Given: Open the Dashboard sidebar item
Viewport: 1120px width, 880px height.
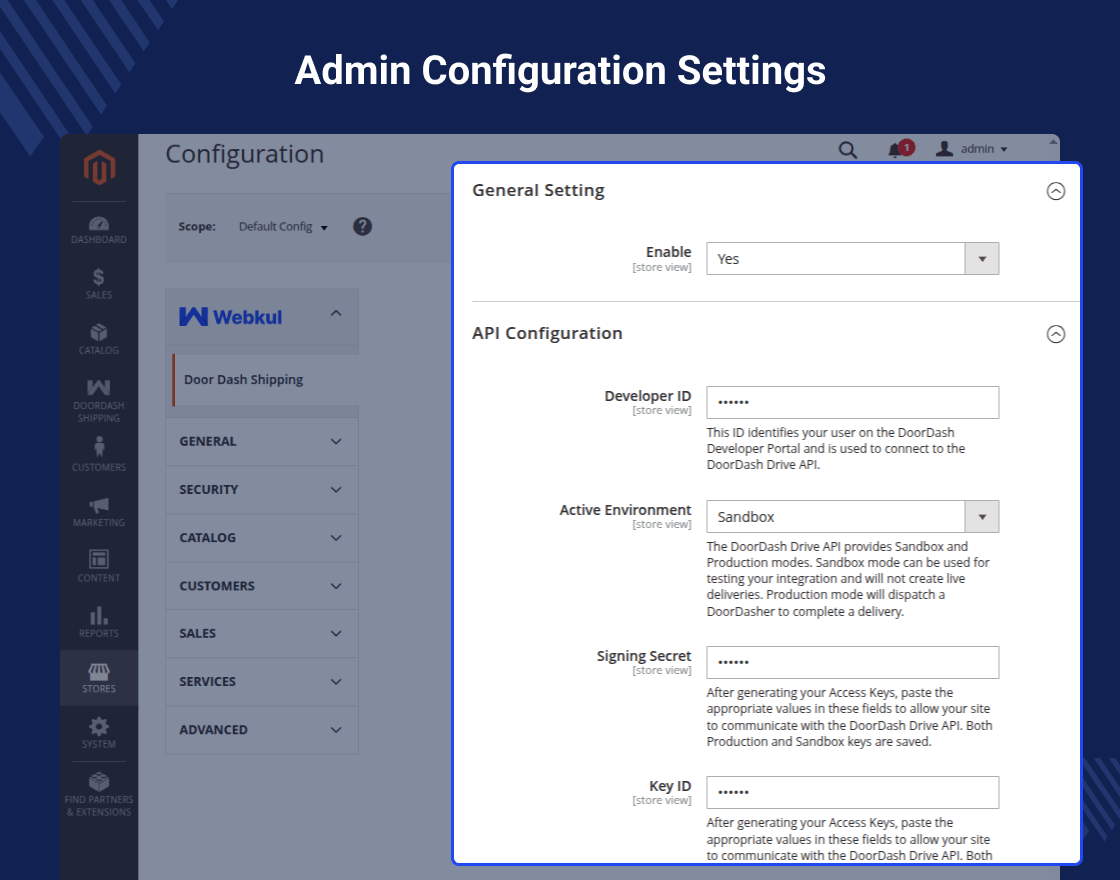Looking at the screenshot, I should 99,230.
